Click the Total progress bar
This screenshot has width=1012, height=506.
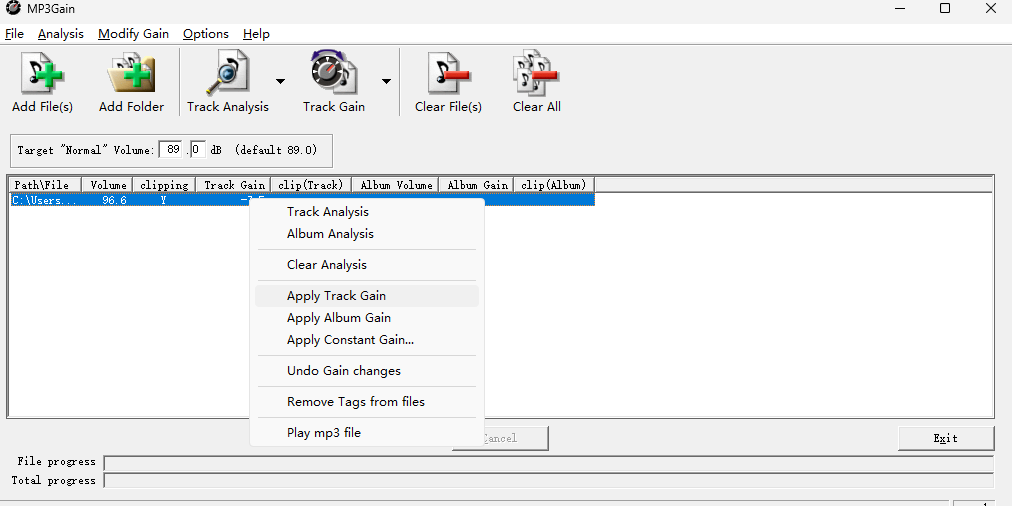(549, 481)
